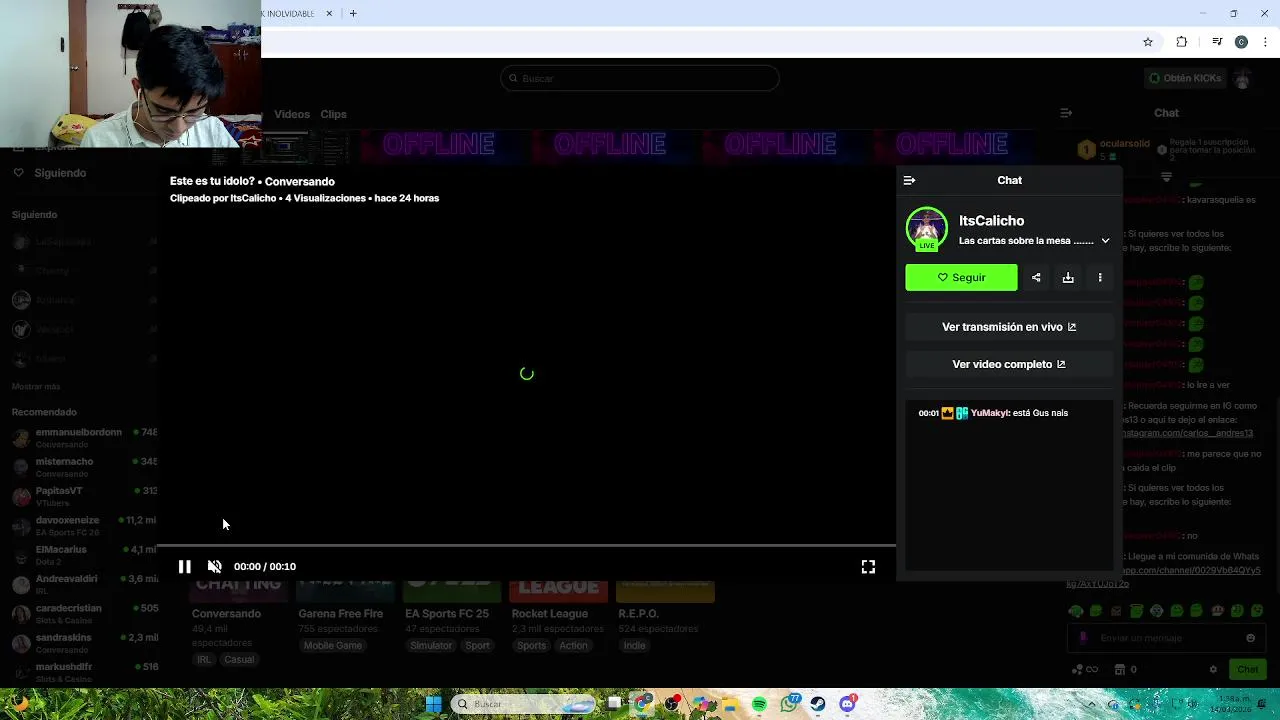
Task: Click the Mobile Game tag
Action: pyautogui.click(x=333, y=646)
